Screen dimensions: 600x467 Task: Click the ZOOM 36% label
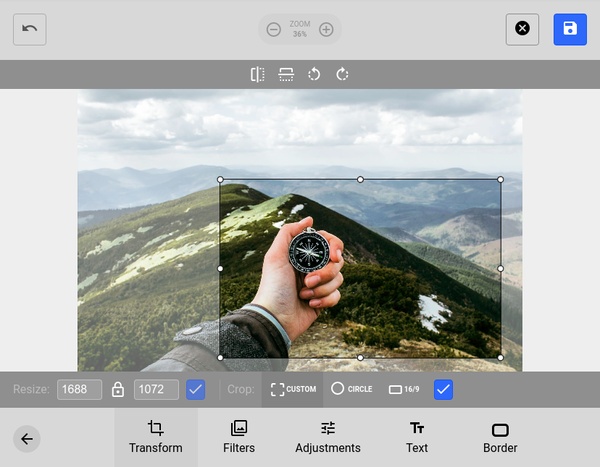click(x=300, y=29)
